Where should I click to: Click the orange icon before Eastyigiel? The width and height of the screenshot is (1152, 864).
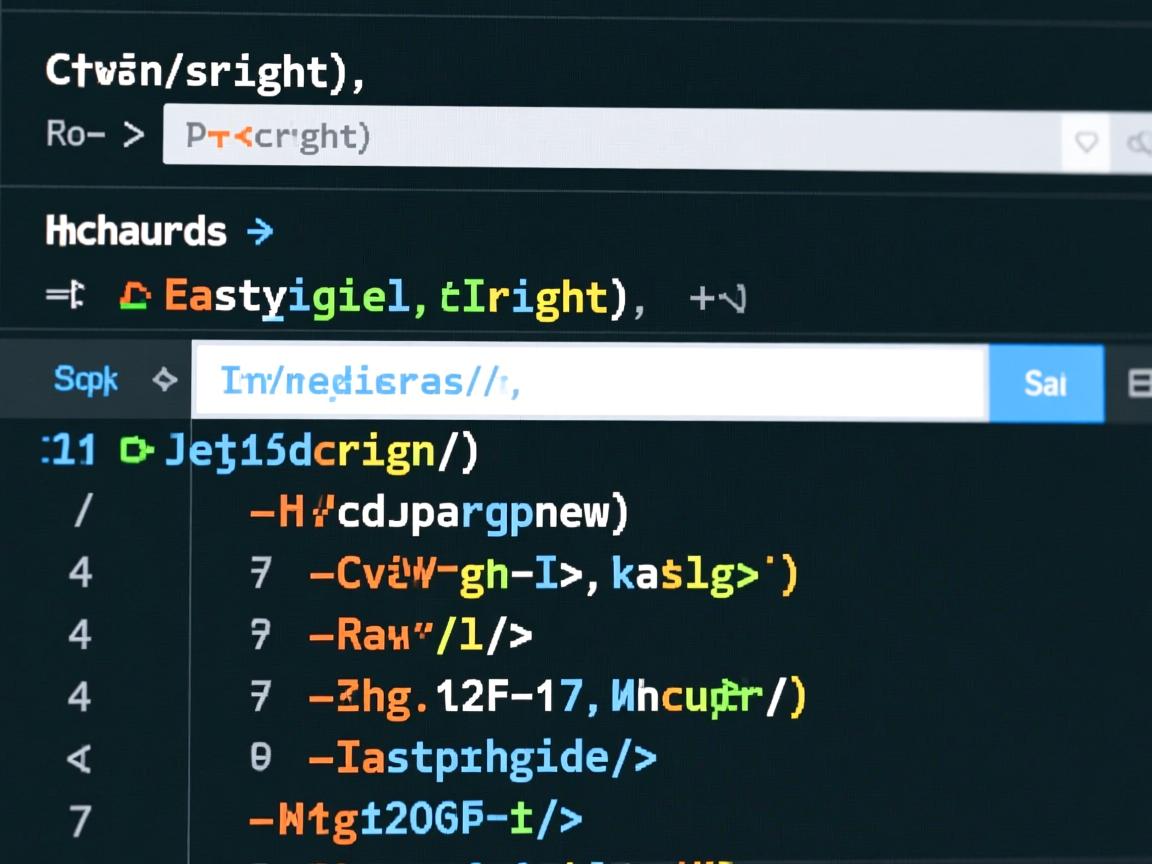(x=134, y=296)
